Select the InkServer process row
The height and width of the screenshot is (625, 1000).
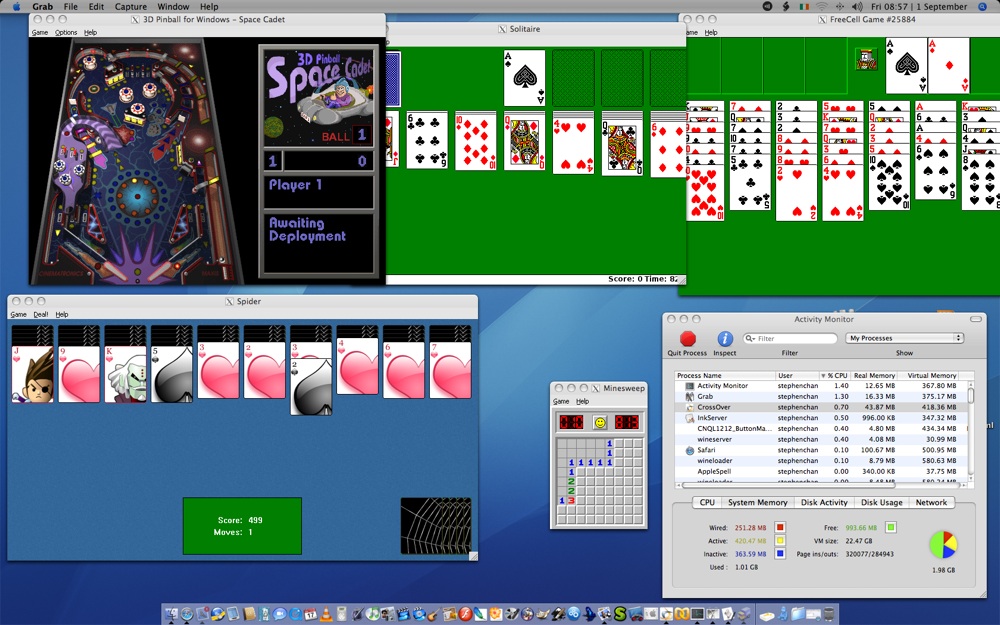[821, 418]
